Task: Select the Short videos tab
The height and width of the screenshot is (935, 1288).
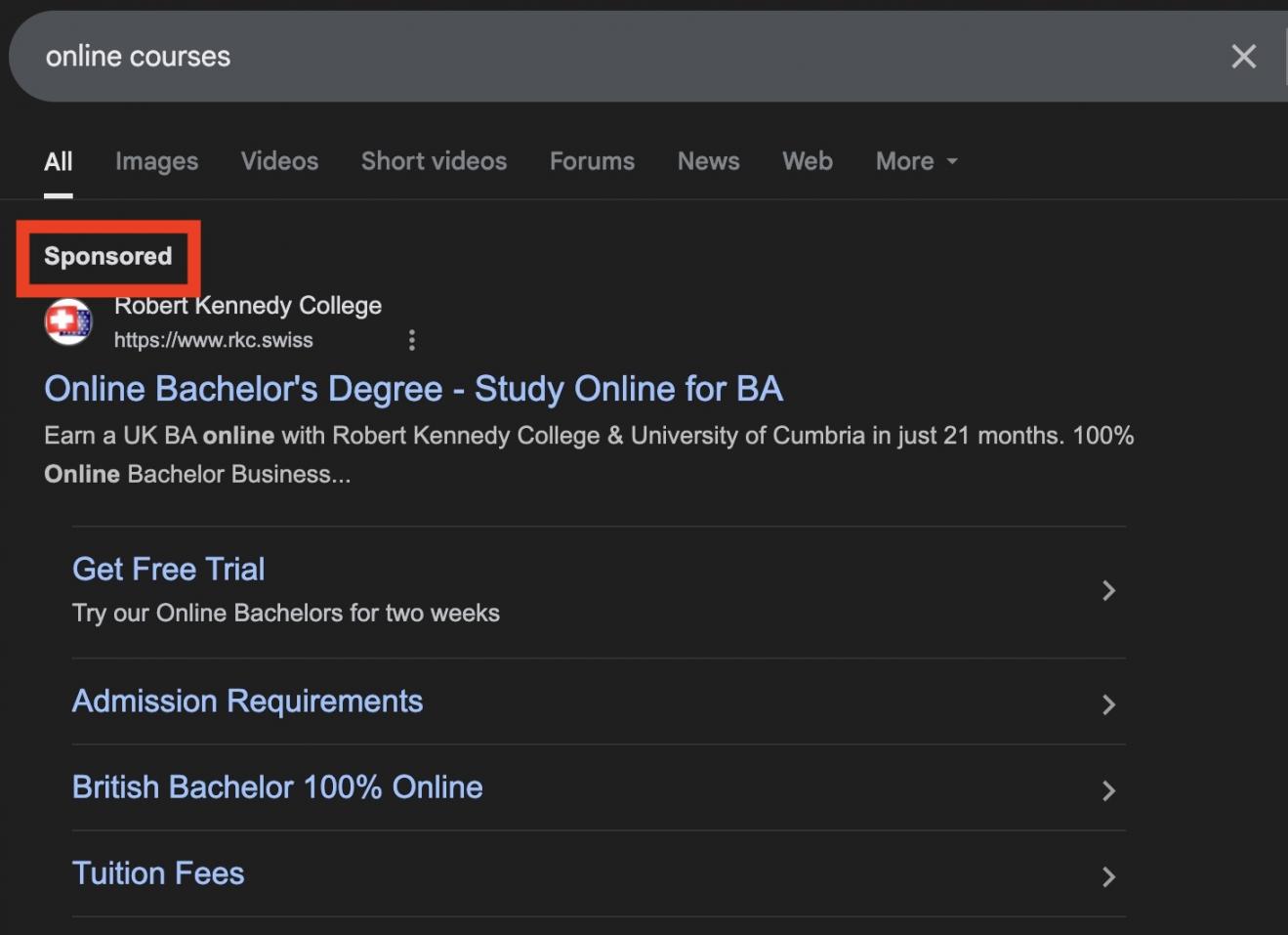Action: pyautogui.click(x=434, y=161)
